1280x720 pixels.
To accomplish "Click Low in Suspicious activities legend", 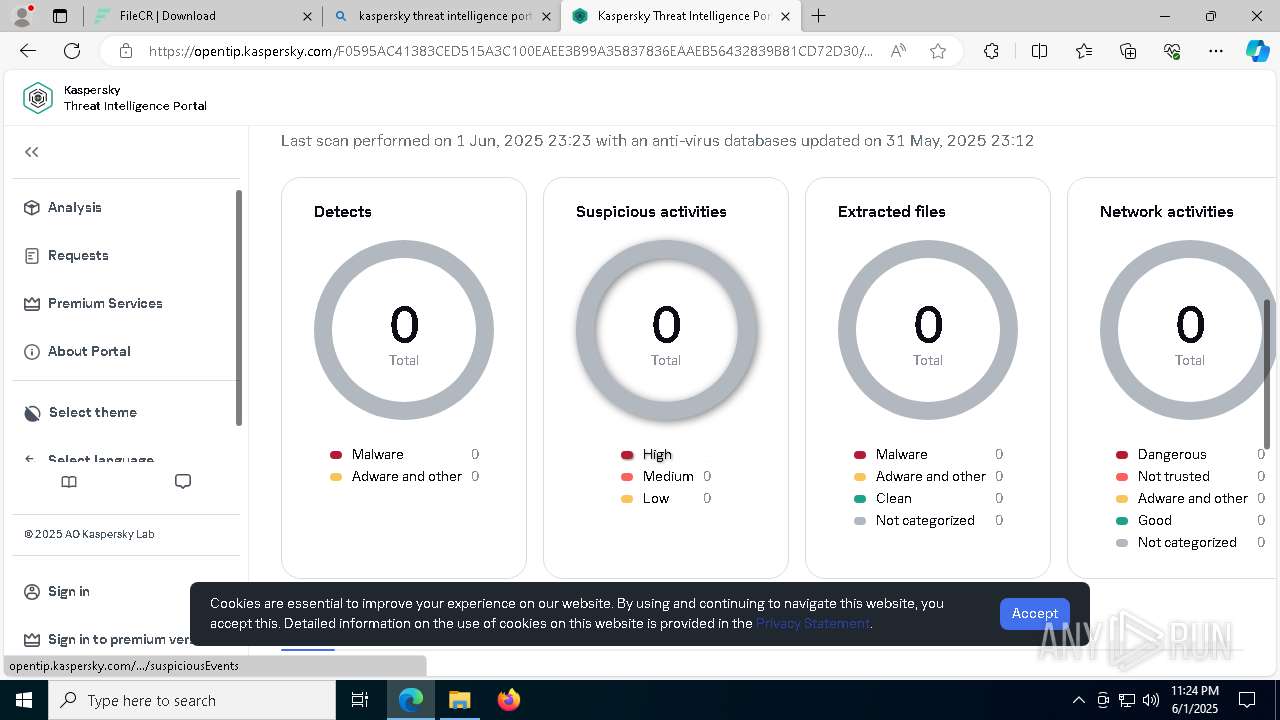I will click(656, 498).
